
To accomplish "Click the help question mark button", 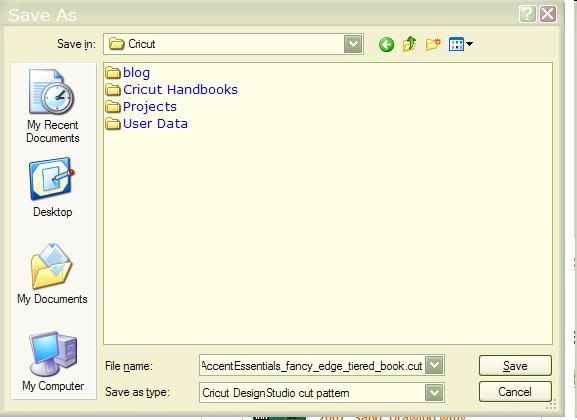I will [x=527, y=15].
